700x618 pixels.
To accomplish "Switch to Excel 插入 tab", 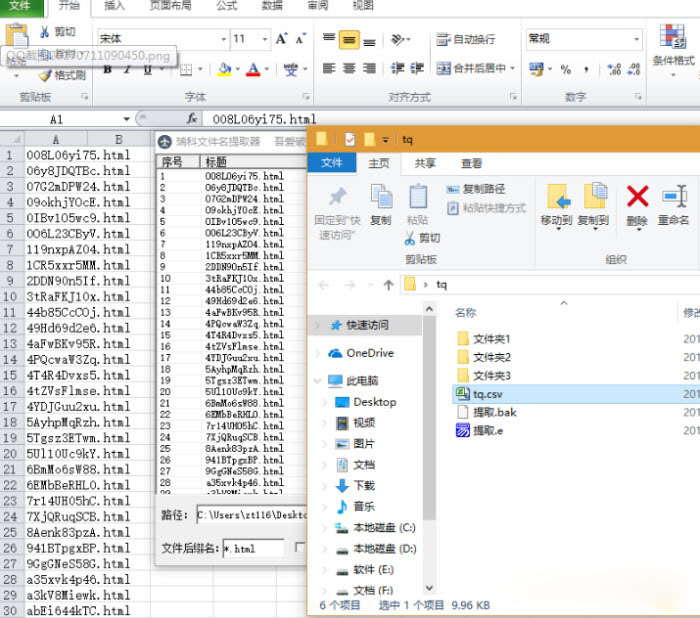I will (114, 6).
